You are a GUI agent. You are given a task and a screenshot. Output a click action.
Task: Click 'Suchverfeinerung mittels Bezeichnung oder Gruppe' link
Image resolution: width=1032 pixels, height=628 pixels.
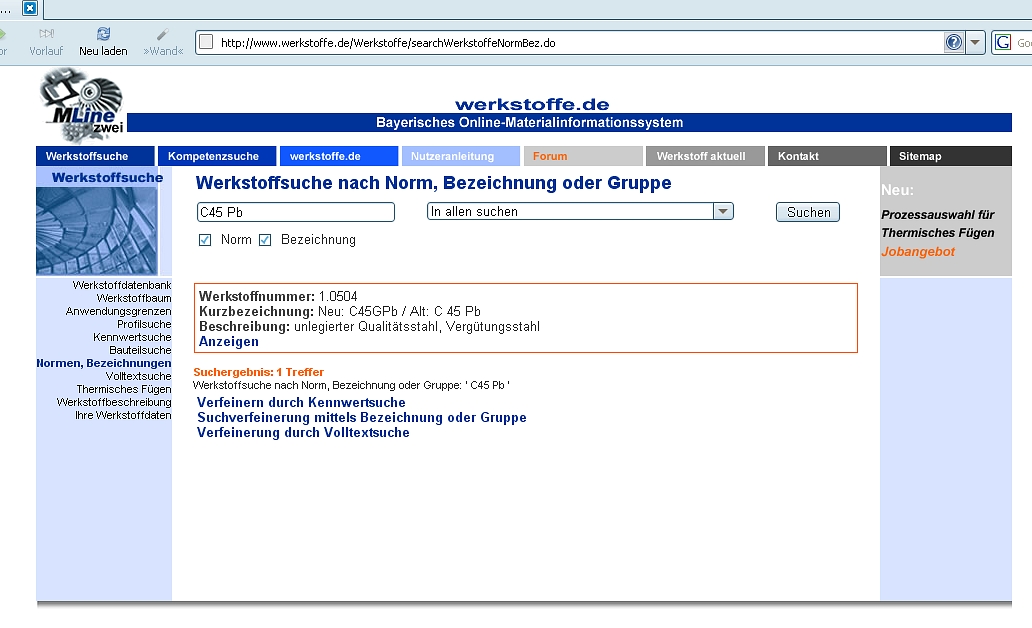click(x=362, y=417)
